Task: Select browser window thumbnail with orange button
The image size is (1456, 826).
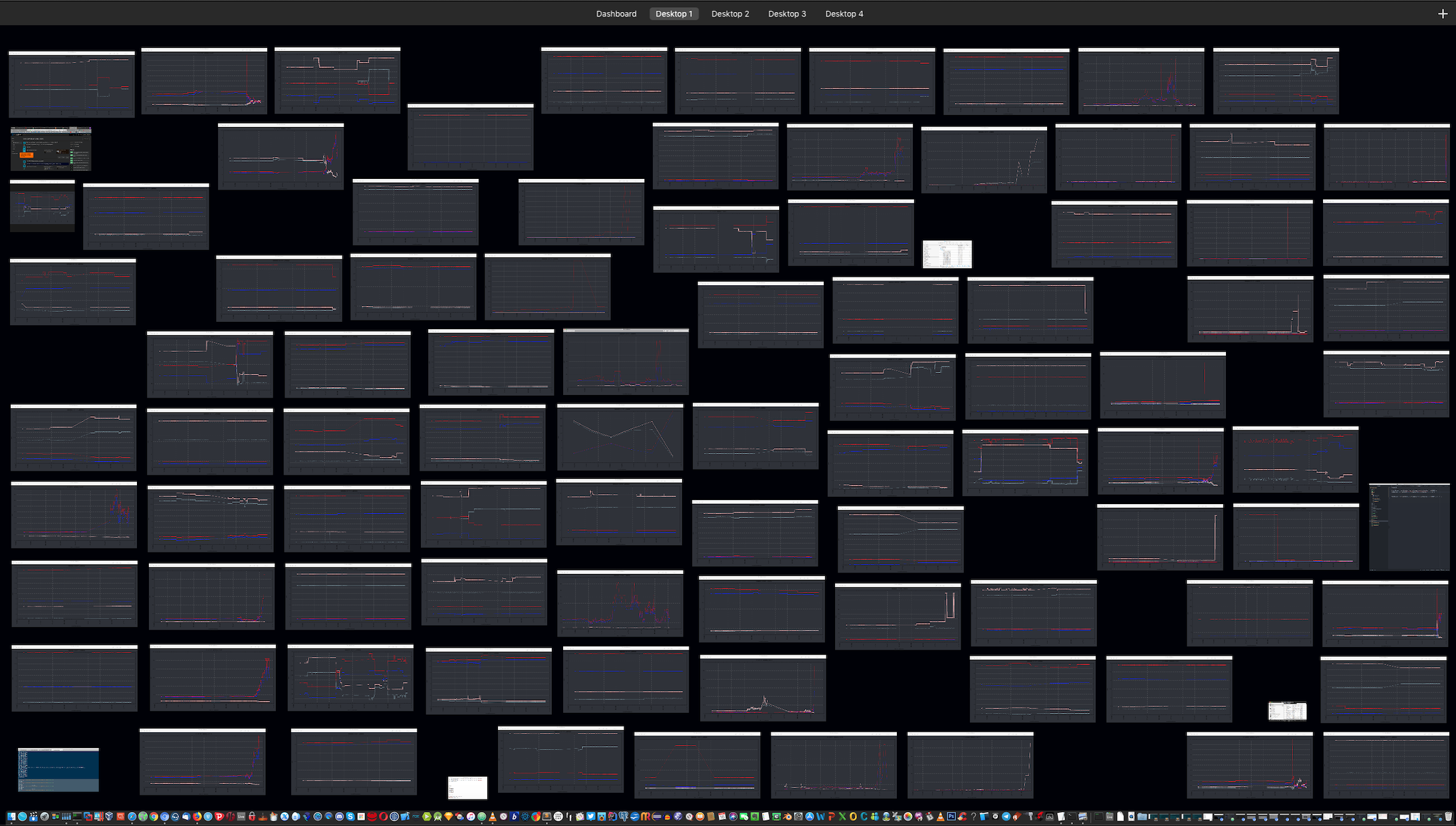Action: (51, 149)
